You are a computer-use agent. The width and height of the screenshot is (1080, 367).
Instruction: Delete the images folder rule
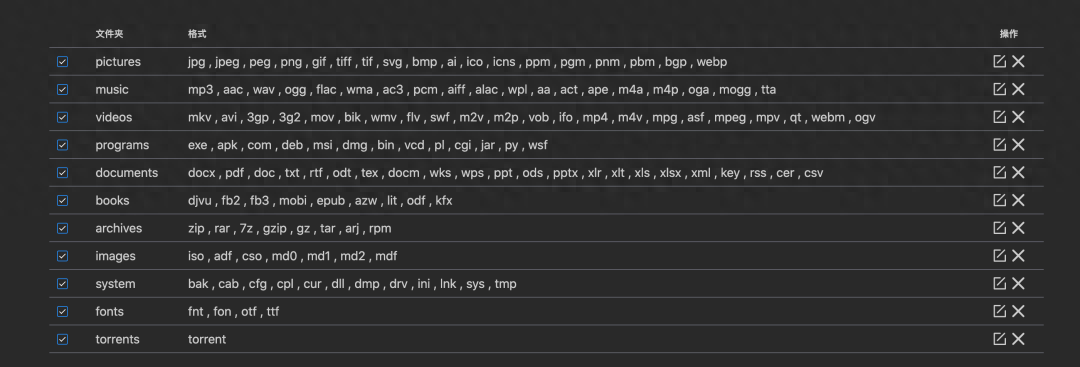coord(1019,256)
